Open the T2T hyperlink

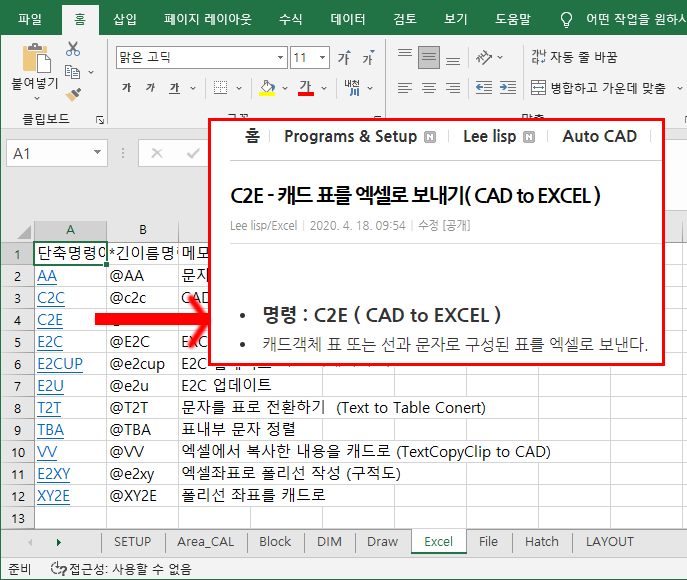point(49,408)
